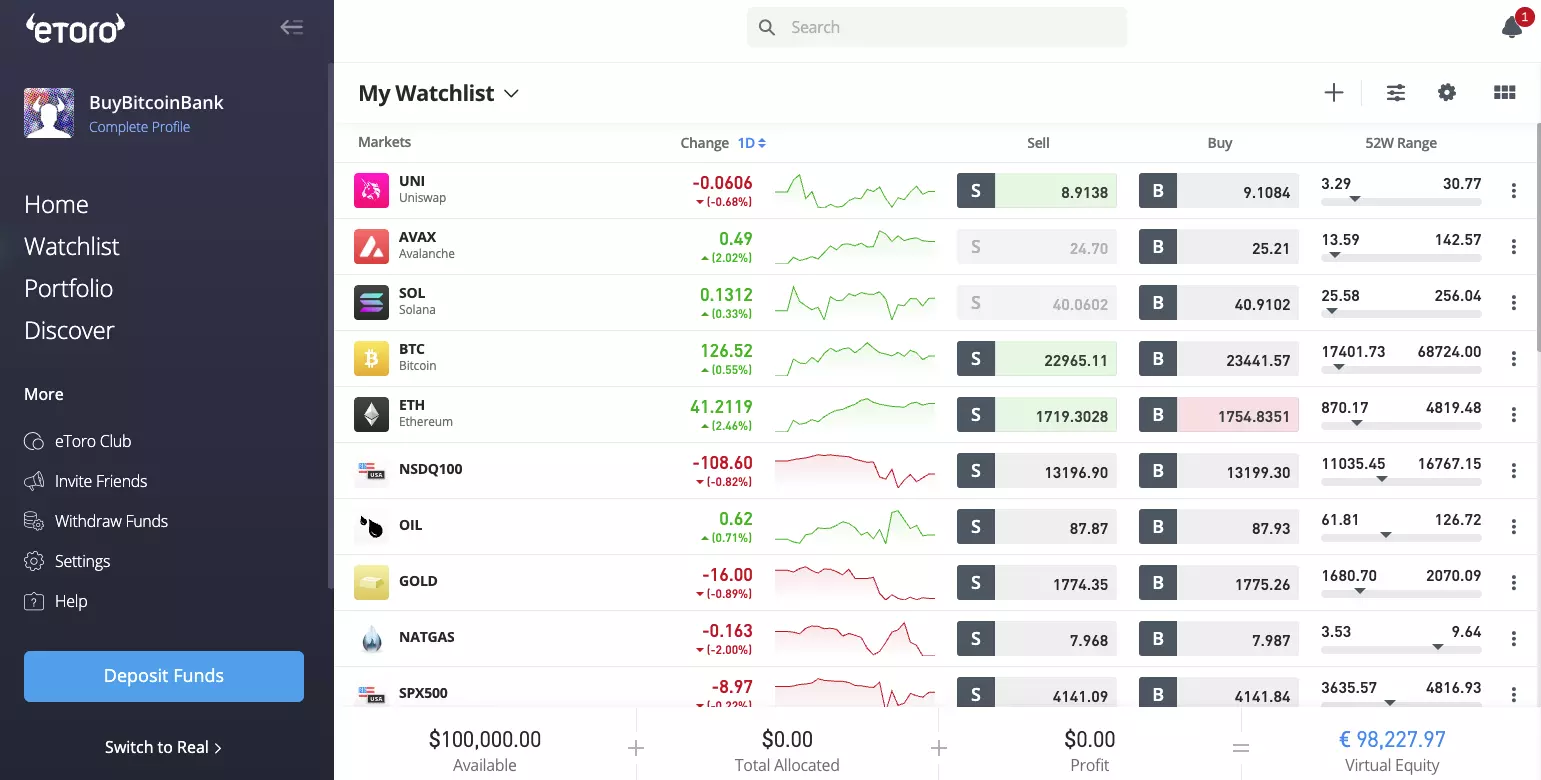The height and width of the screenshot is (780, 1541).
Task: Click the GOLD bar icon
Action: pyautogui.click(x=371, y=582)
